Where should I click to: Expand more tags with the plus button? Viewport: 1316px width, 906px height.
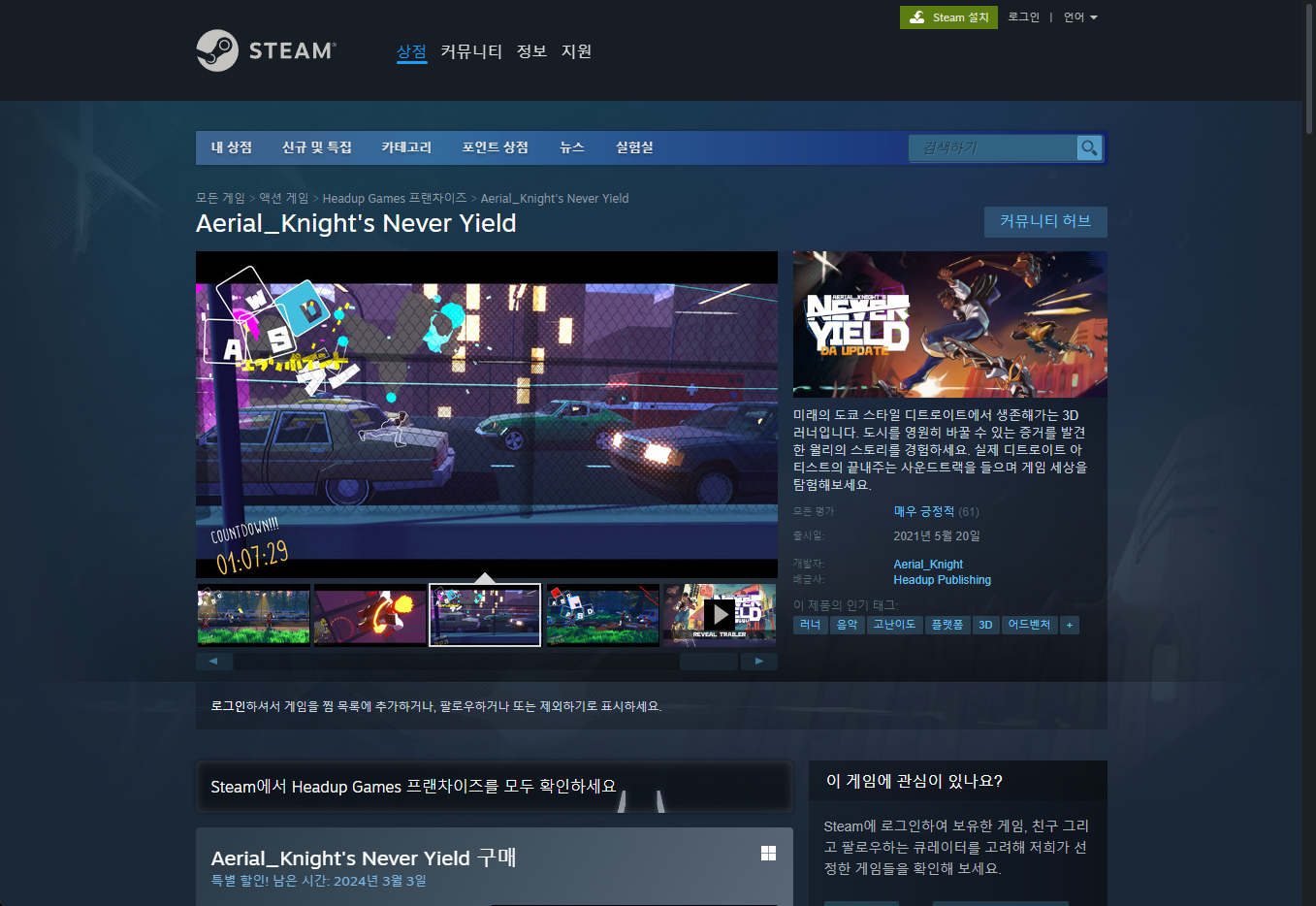click(1070, 625)
